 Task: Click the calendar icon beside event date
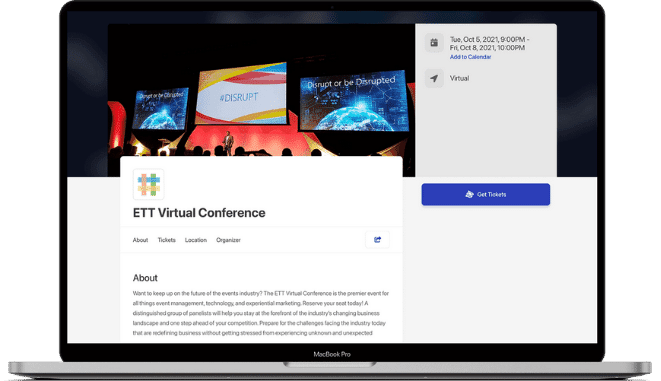[434, 43]
